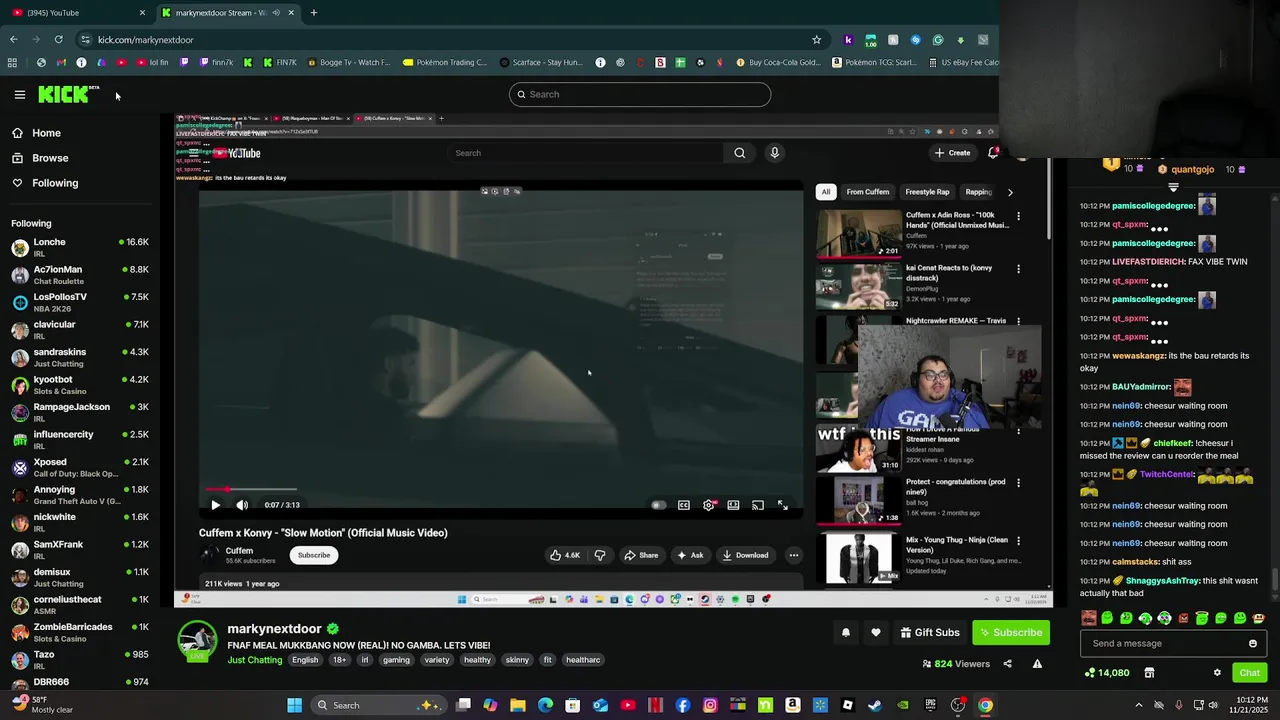Play the streamed YouTube video
Viewport: 1280px width, 720px height.
215,505
